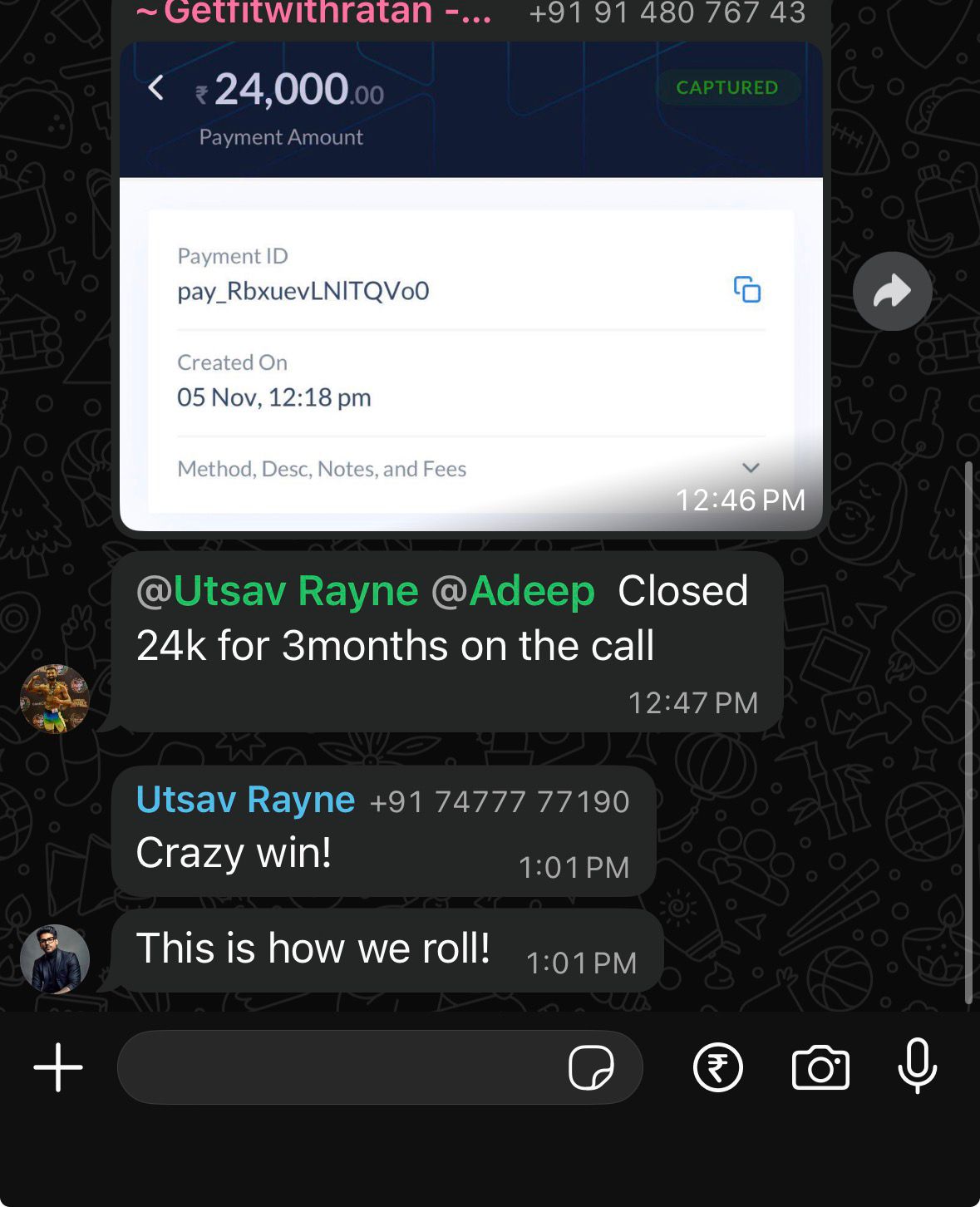Open the camera from chat bar

click(x=820, y=1067)
